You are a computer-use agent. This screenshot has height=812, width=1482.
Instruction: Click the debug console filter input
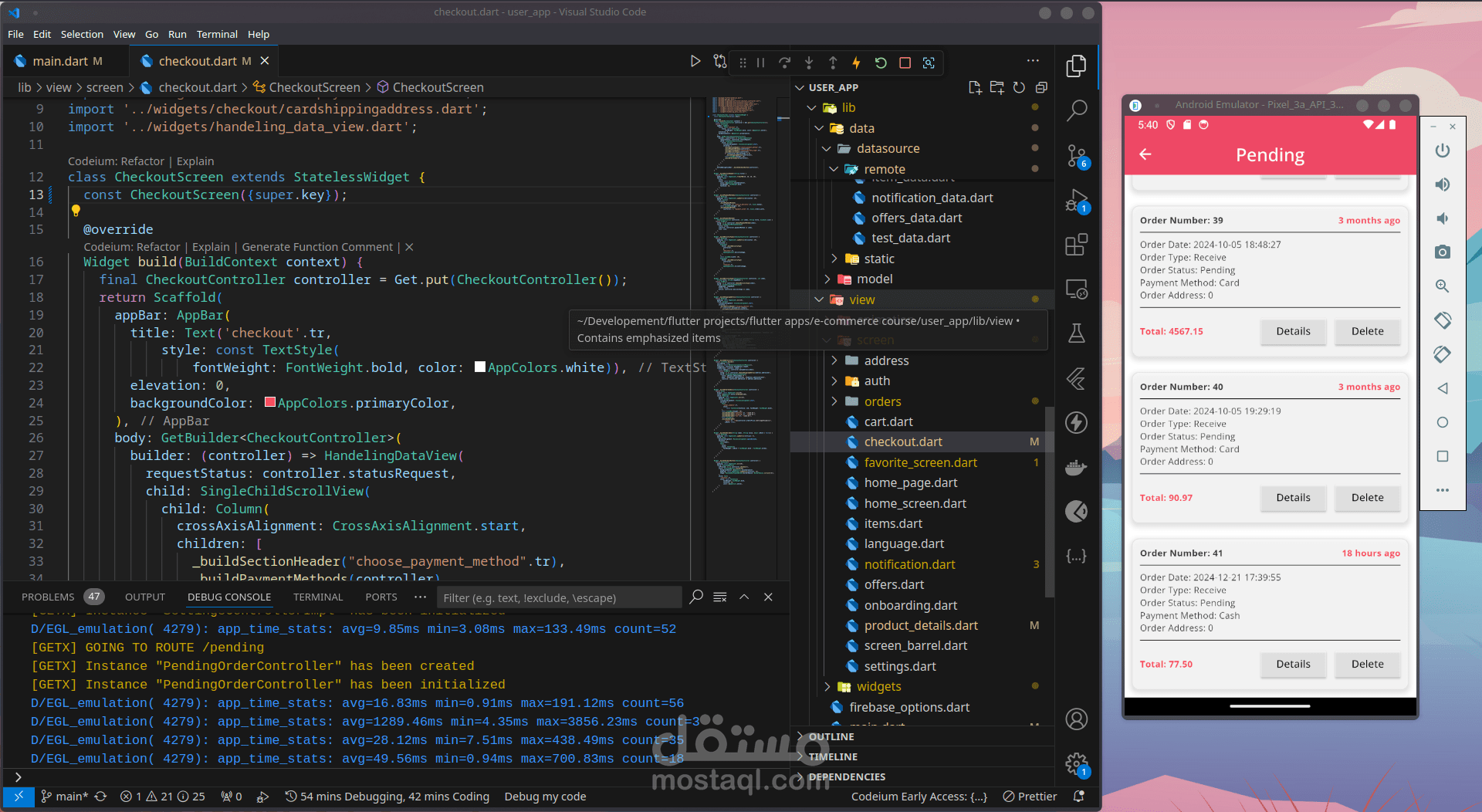560,597
